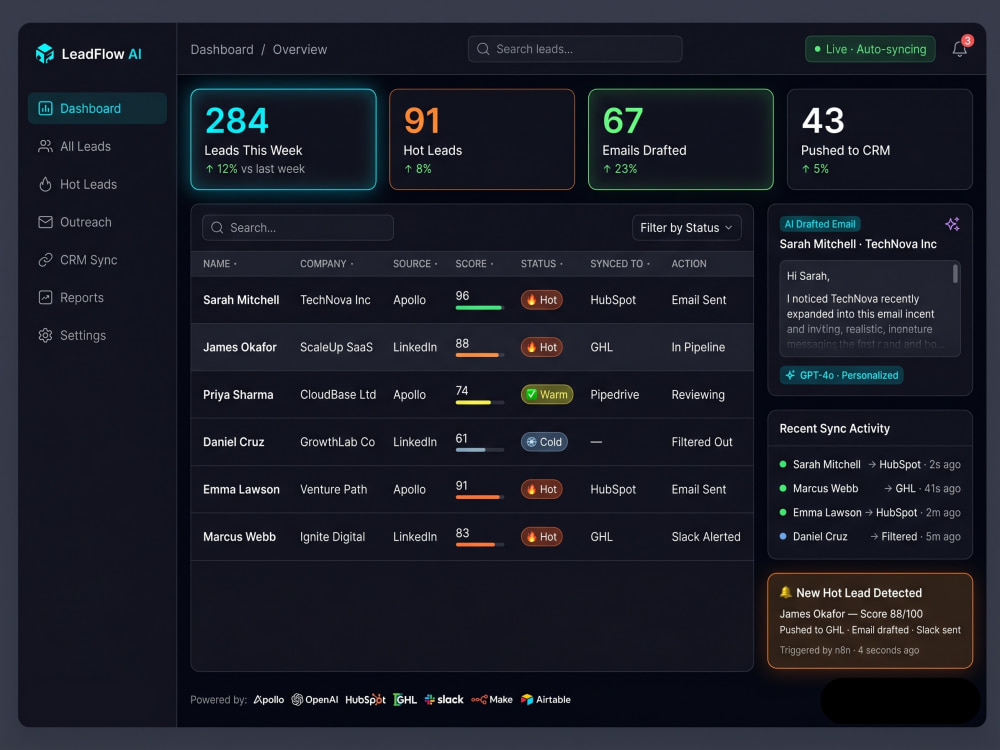Sort table by SOURCE column
Viewport: 1000px width, 750px height.
(415, 263)
